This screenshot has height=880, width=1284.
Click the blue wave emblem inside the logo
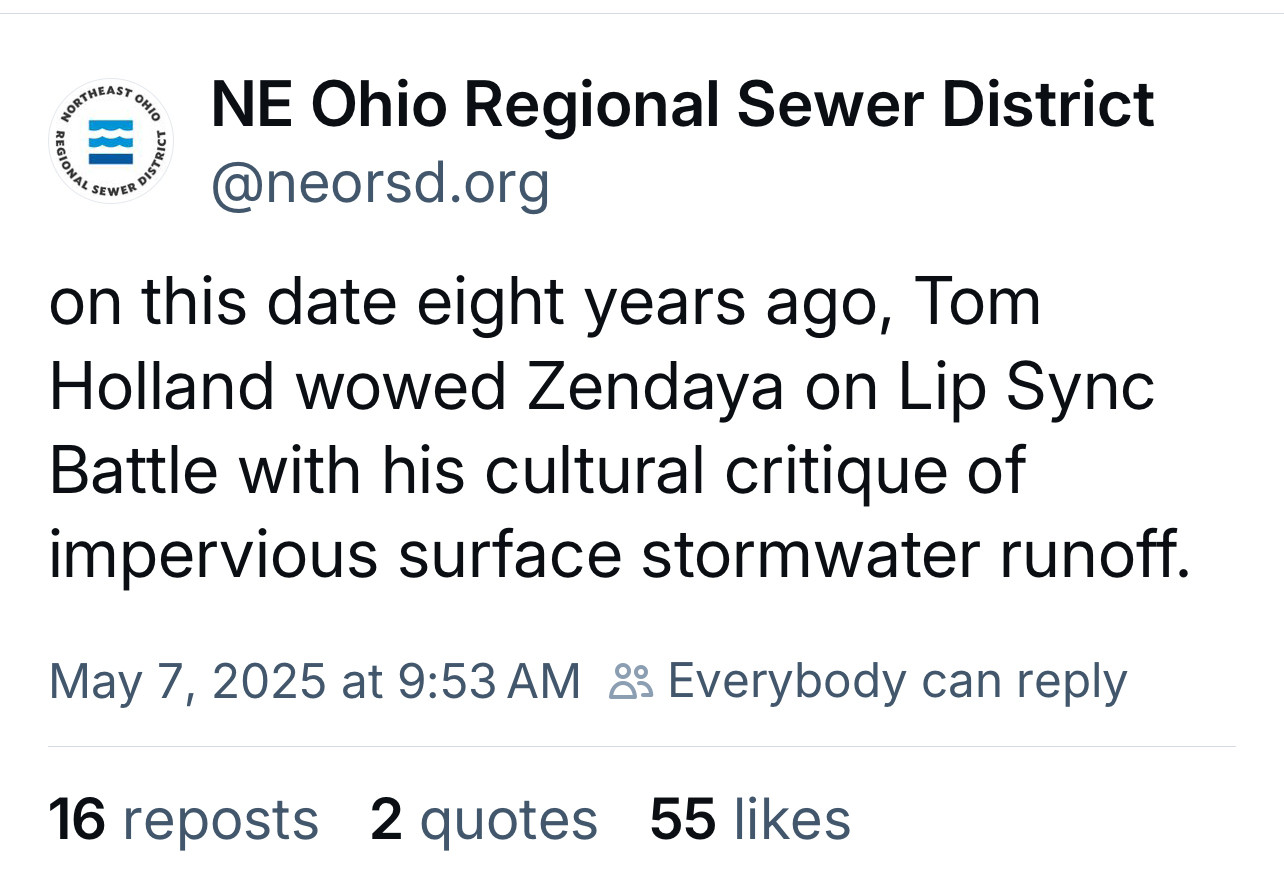point(111,141)
